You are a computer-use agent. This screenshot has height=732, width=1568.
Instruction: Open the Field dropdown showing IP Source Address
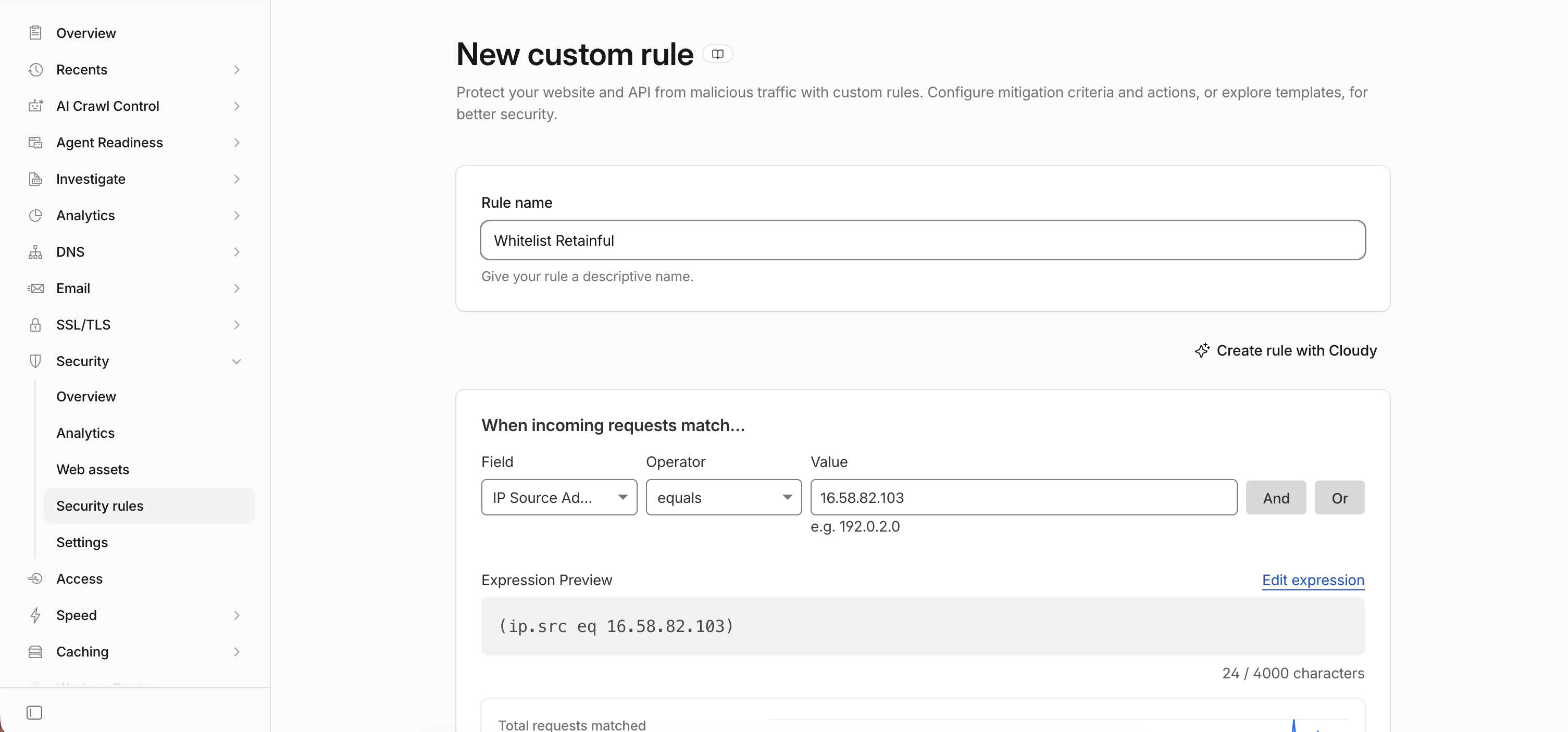pyautogui.click(x=559, y=498)
